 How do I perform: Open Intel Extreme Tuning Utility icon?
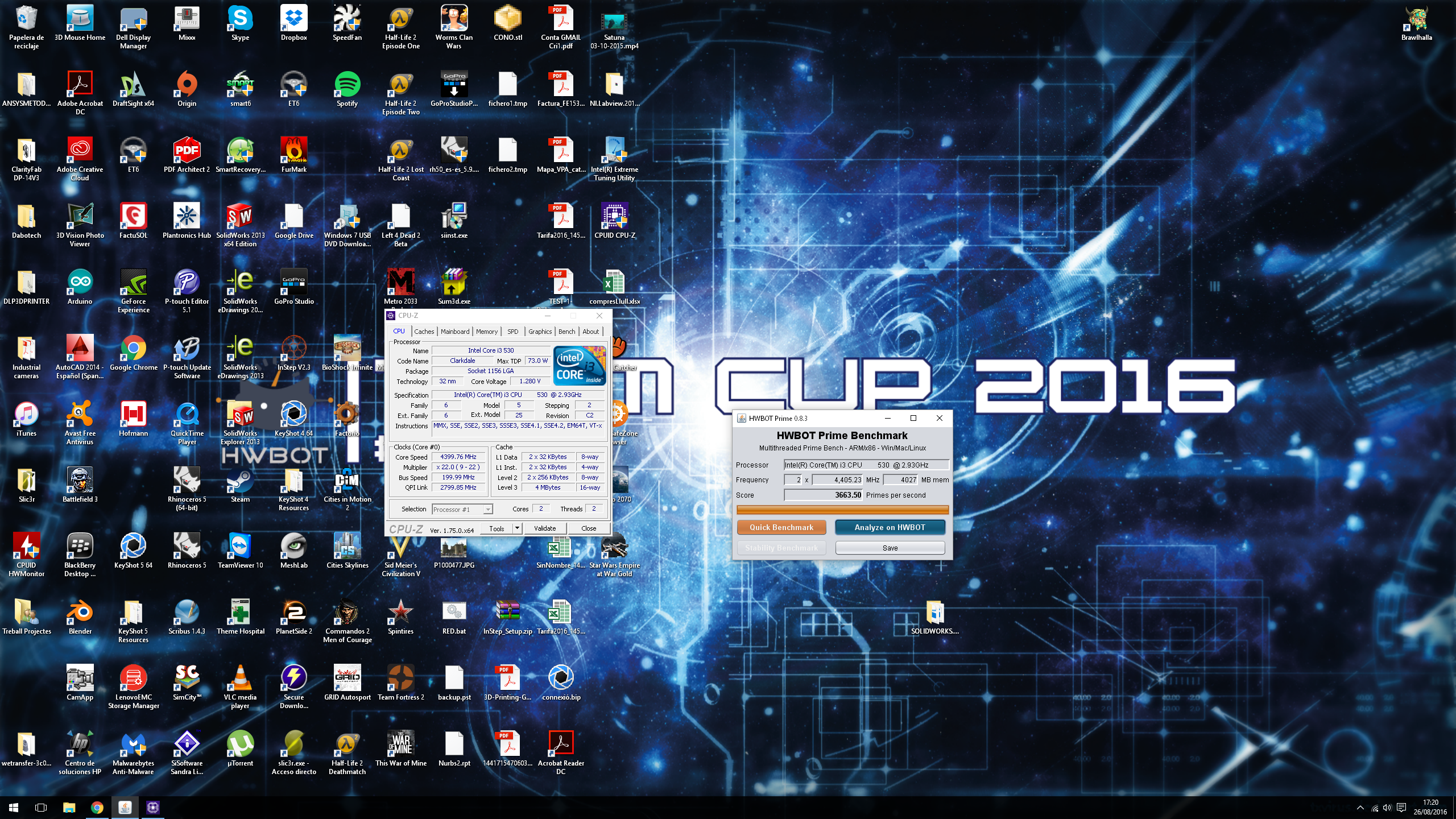click(614, 159)
